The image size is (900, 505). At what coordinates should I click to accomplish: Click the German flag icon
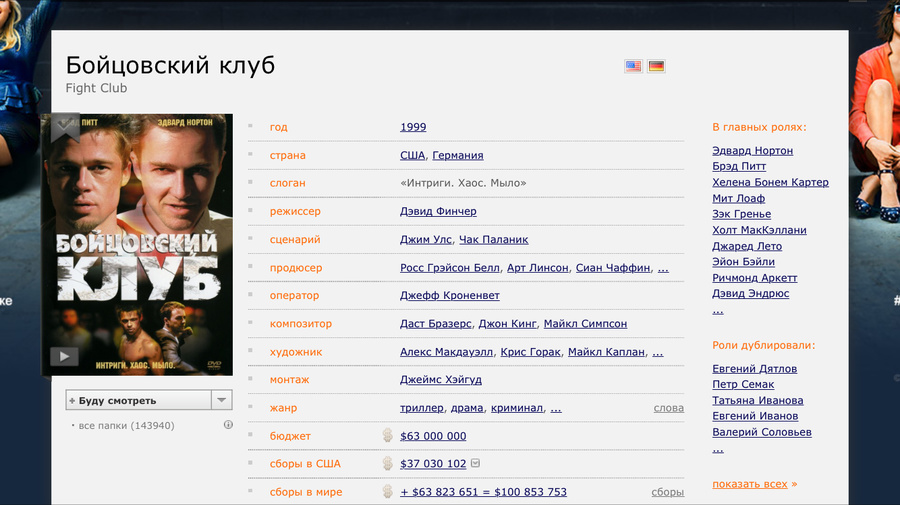pyautogui.click(x=656, y=66)
